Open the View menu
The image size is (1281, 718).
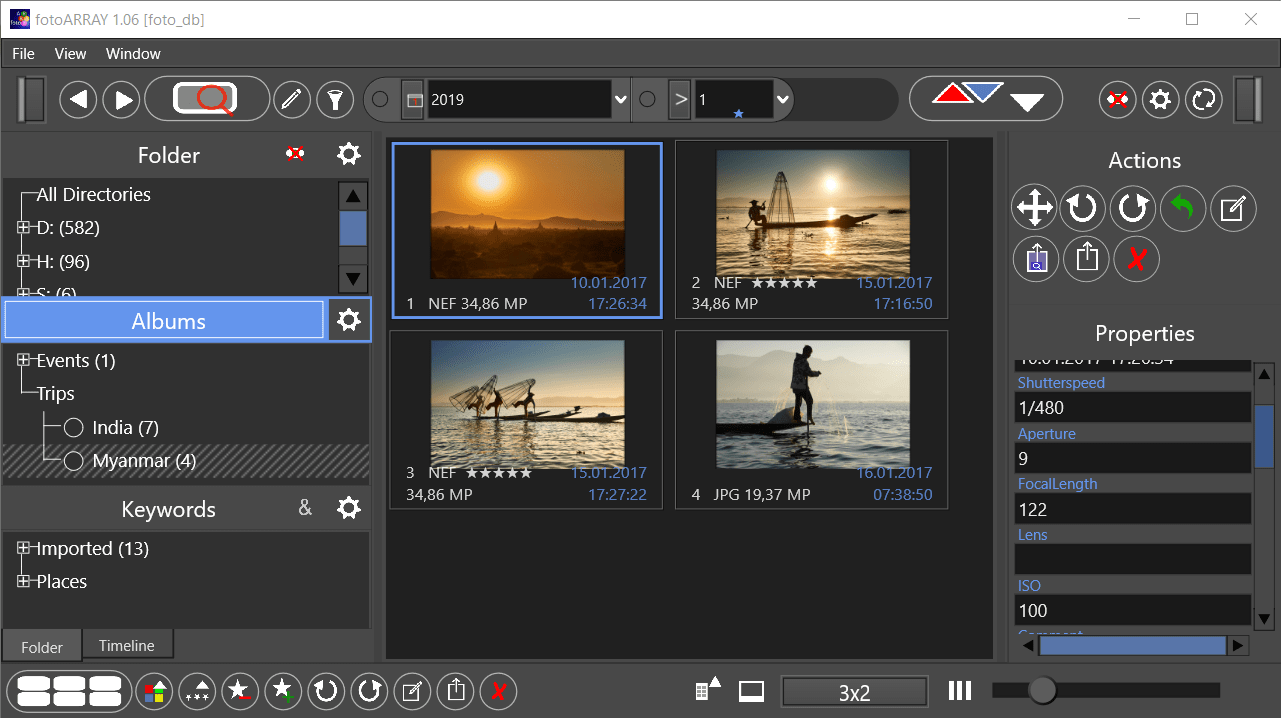click(70, 54)
